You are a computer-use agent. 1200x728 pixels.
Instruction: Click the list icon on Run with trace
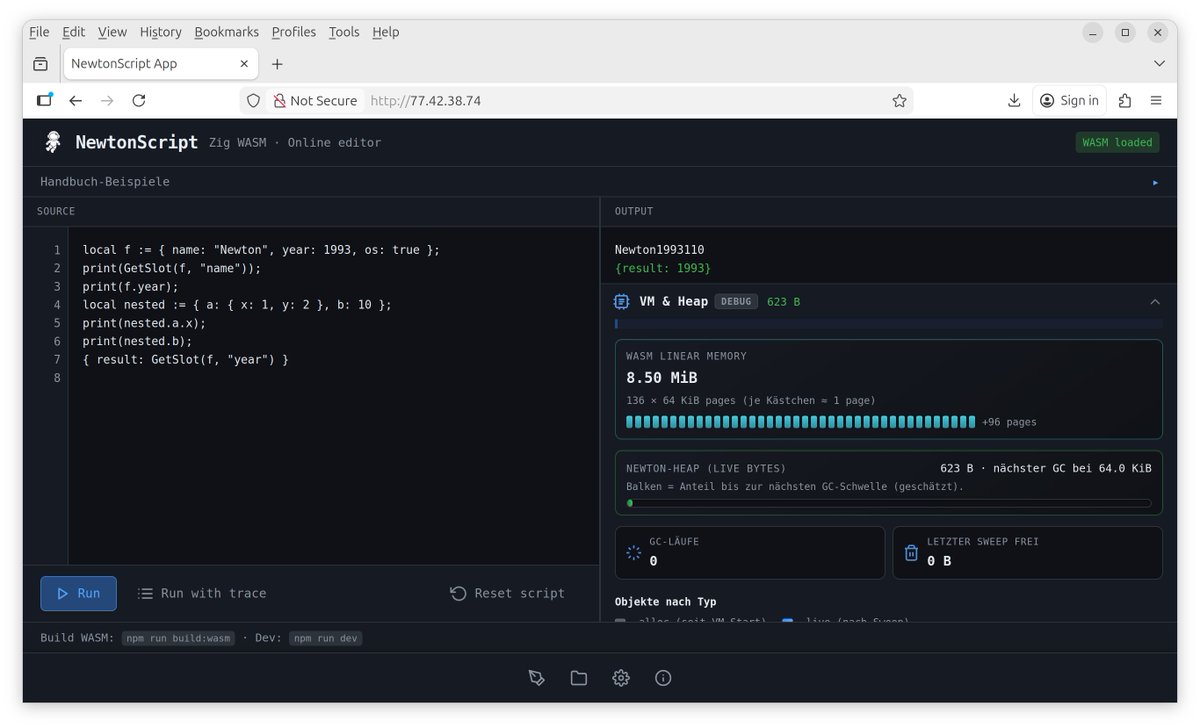pos(145,593)
